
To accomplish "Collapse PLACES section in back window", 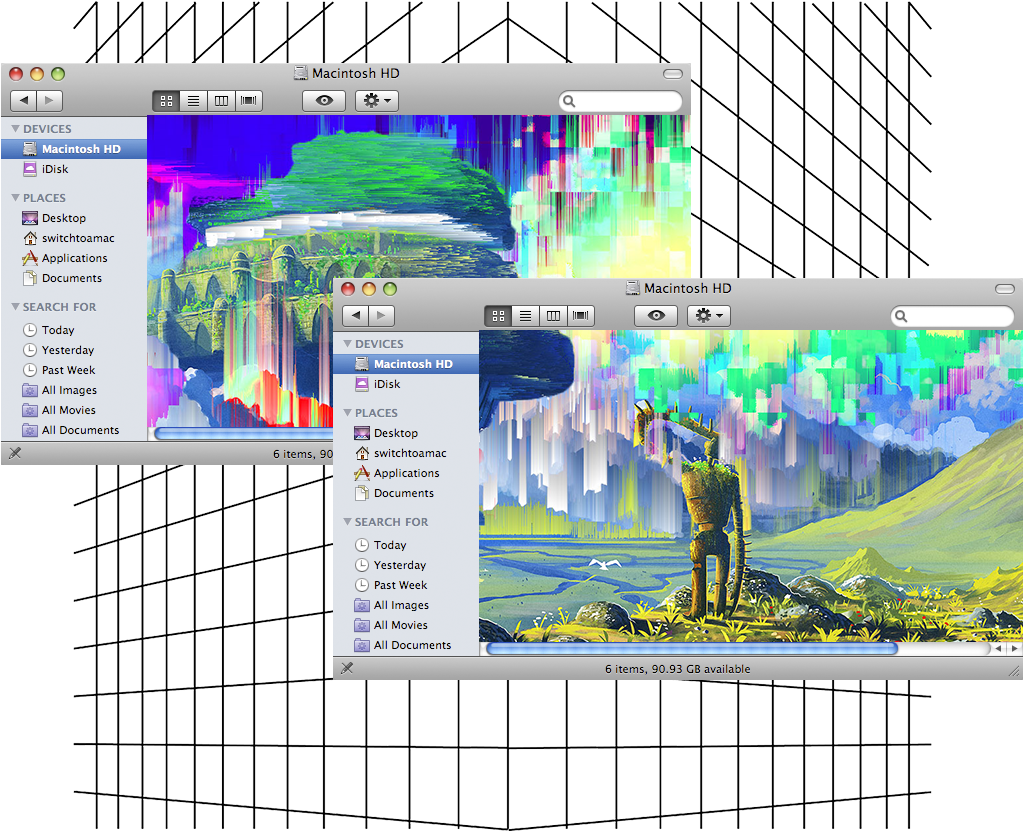I will point(15,197).
